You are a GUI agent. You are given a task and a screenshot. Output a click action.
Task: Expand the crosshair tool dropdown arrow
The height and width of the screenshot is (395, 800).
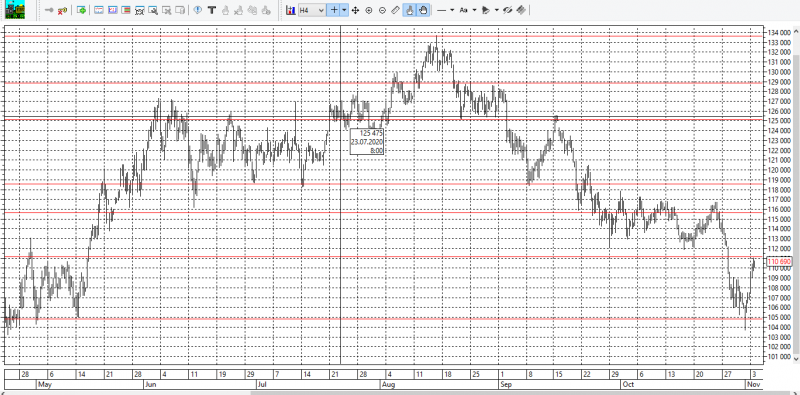344,10
